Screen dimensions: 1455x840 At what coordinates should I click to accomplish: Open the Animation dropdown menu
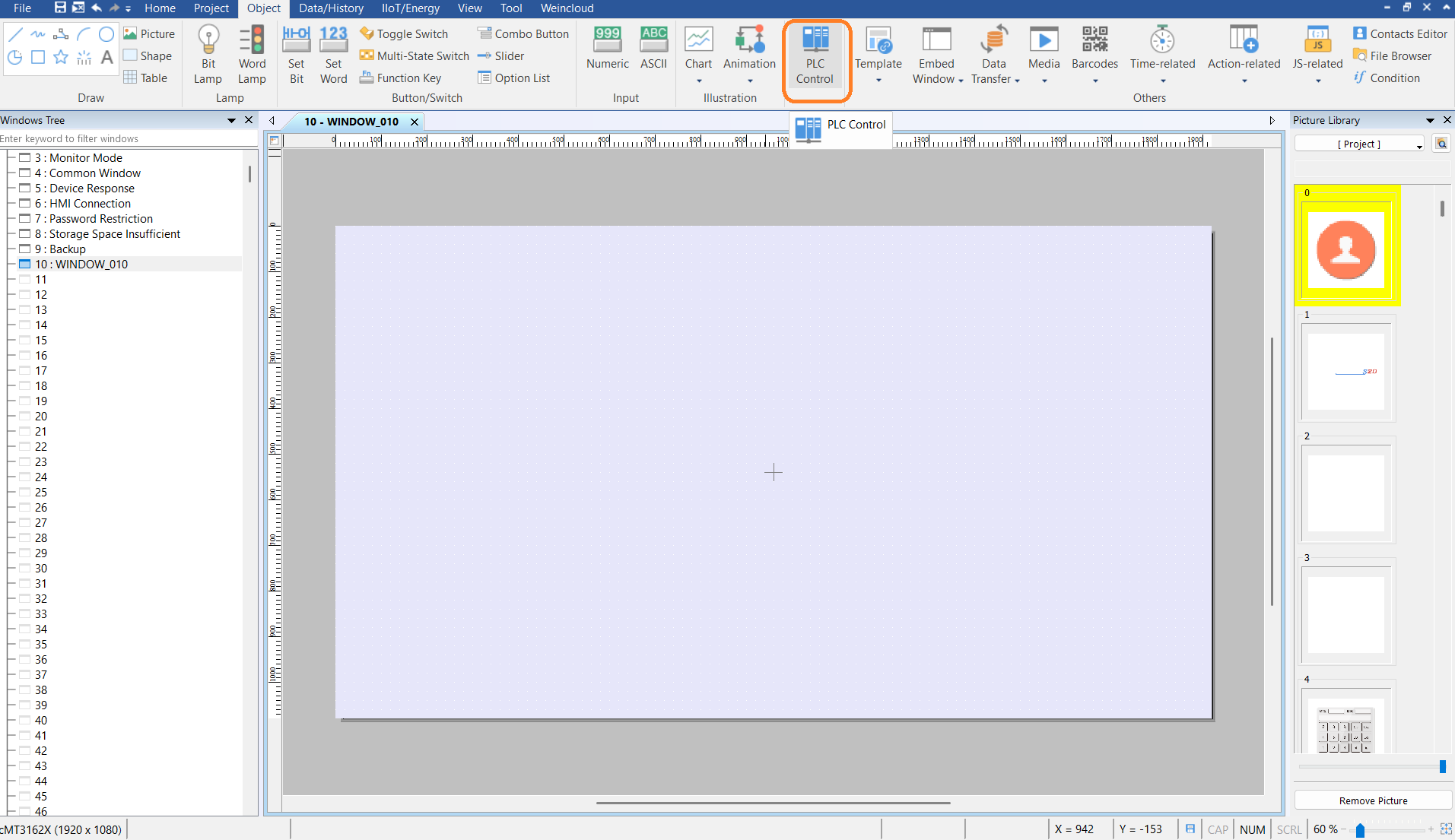[750, 81]
